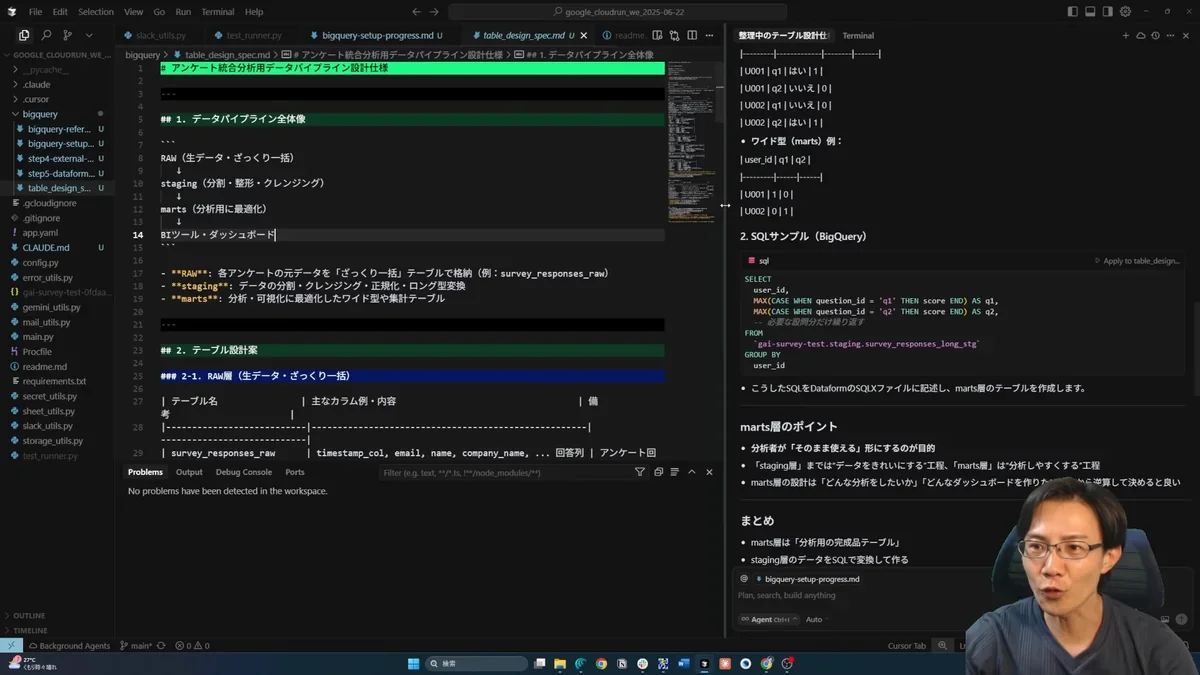Open errors and warnings count in status bar
The width and height of the screenshot is (1200, 675).
click(190, 646)
